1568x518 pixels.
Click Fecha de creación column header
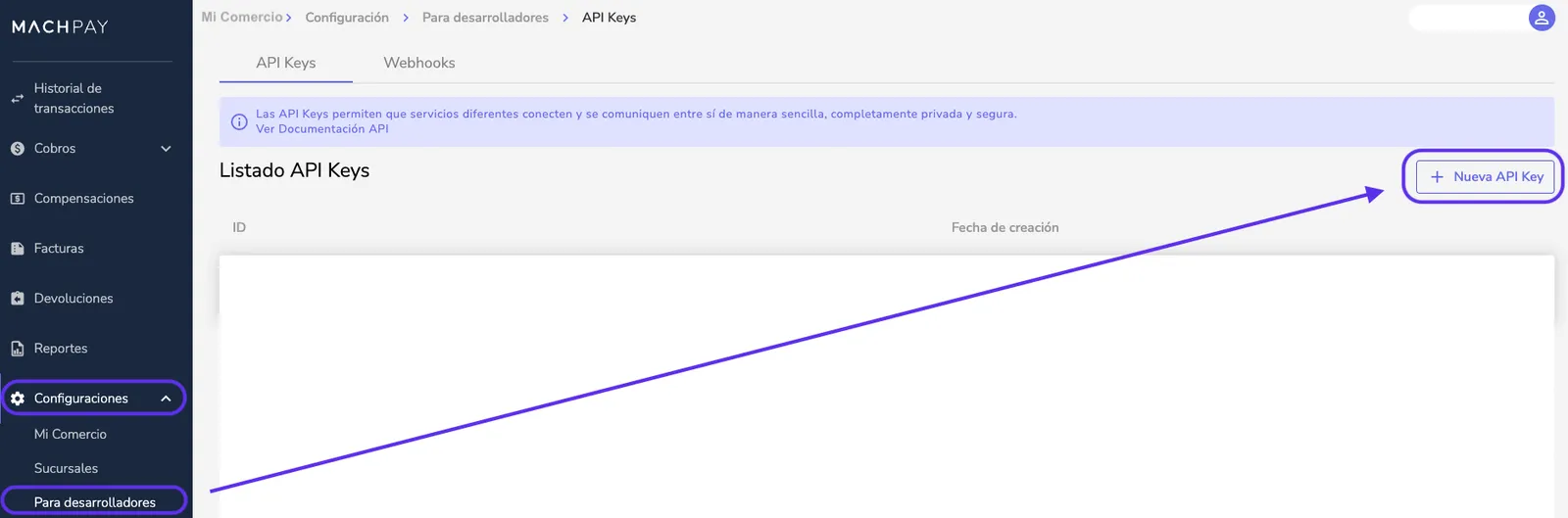1004,227
